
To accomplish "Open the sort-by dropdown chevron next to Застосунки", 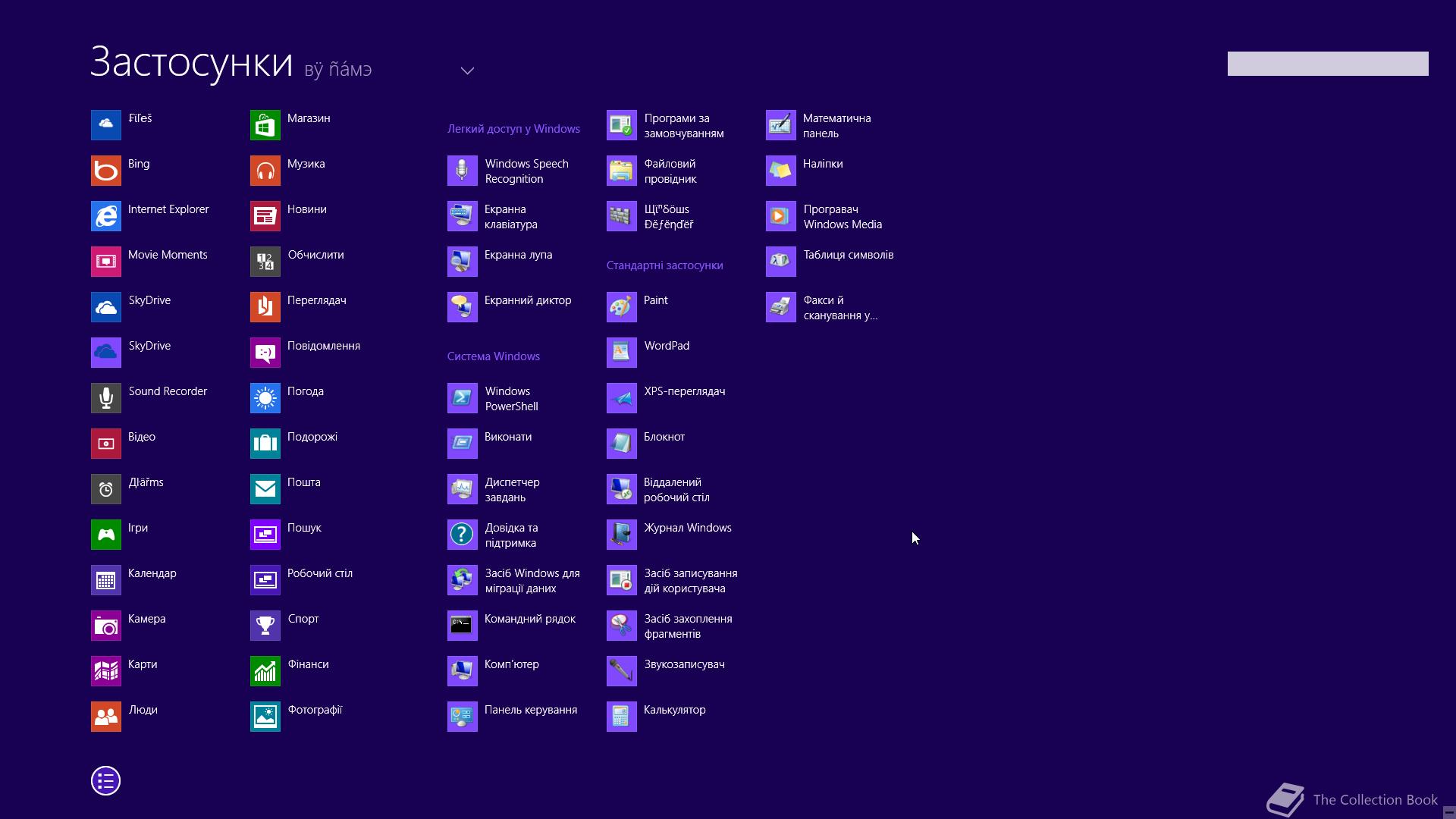I will tap(467, 71).
